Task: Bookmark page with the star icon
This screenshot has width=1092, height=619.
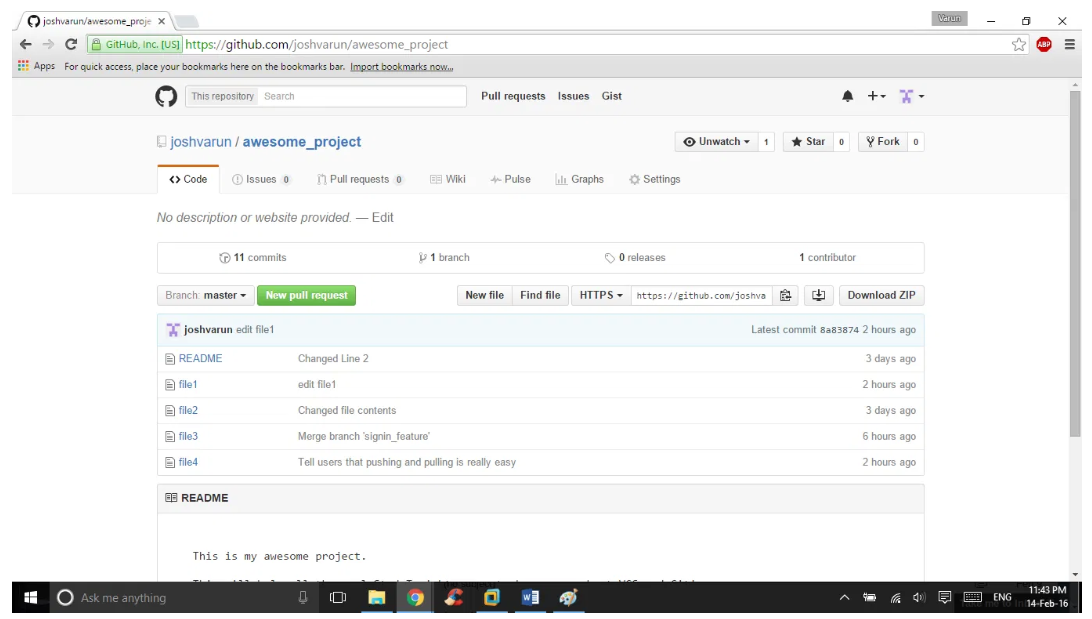Action: coord(1018,44)
